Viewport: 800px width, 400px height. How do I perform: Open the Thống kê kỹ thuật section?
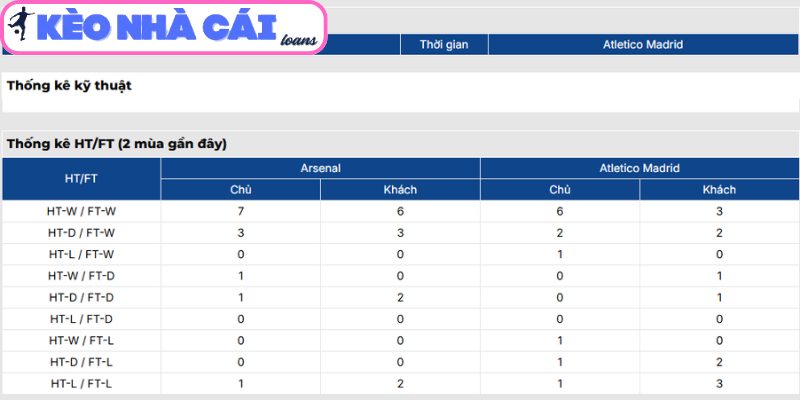pyautogui.click(x=69, y=86)
